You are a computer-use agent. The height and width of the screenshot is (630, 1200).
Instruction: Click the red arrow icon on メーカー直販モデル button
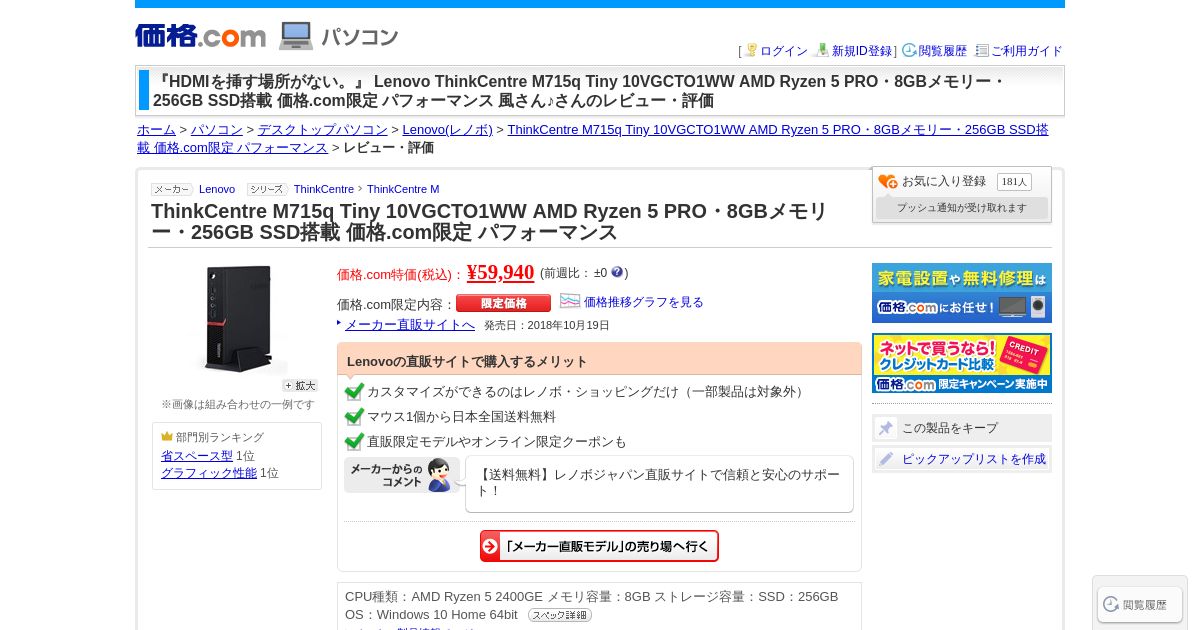click(491, 546)
